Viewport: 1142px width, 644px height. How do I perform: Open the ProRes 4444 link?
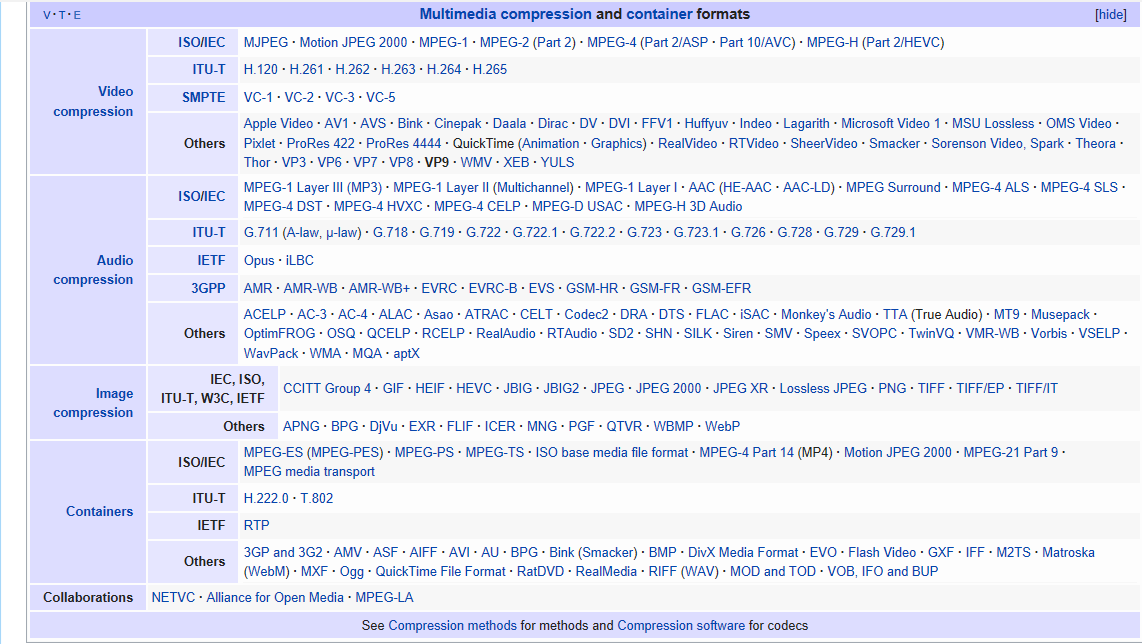[x=403, y=144]
